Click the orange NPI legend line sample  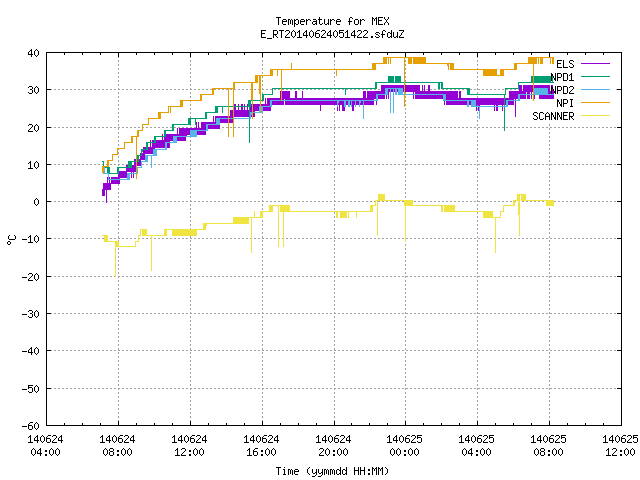click(596, 102)
